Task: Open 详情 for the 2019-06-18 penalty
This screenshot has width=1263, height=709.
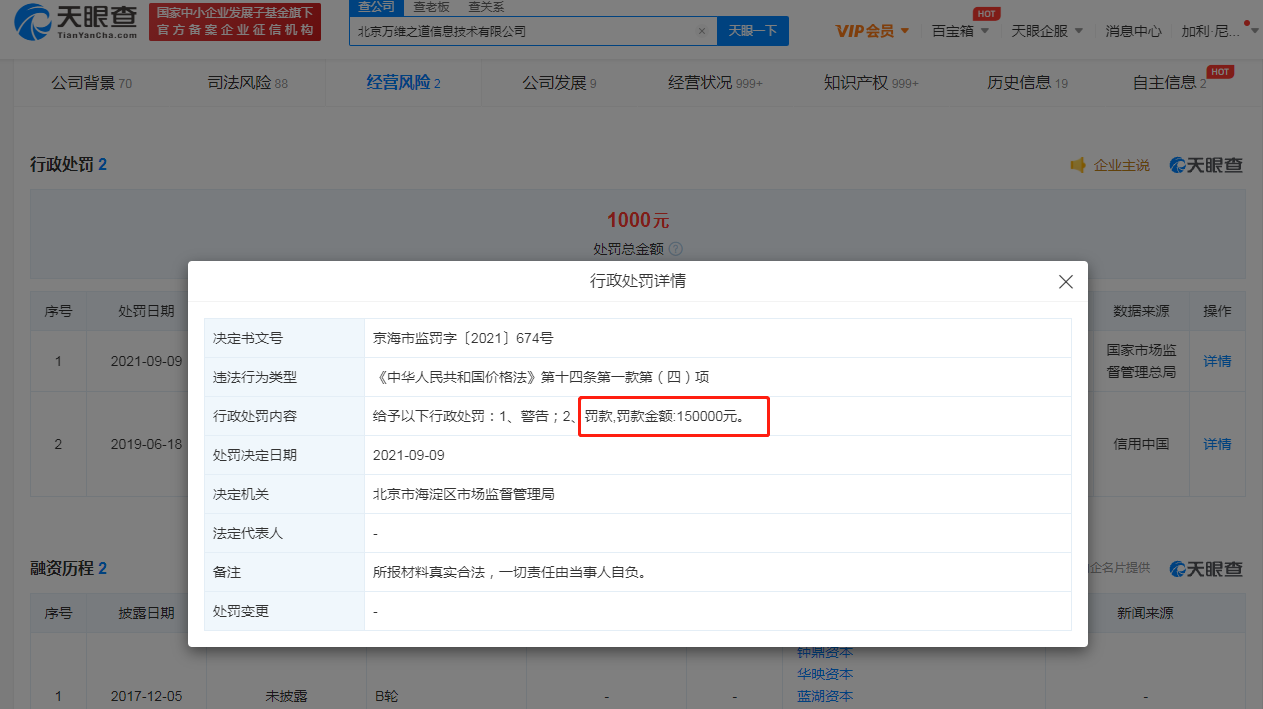Action: pyautogui.click(x=1217, y=444)
